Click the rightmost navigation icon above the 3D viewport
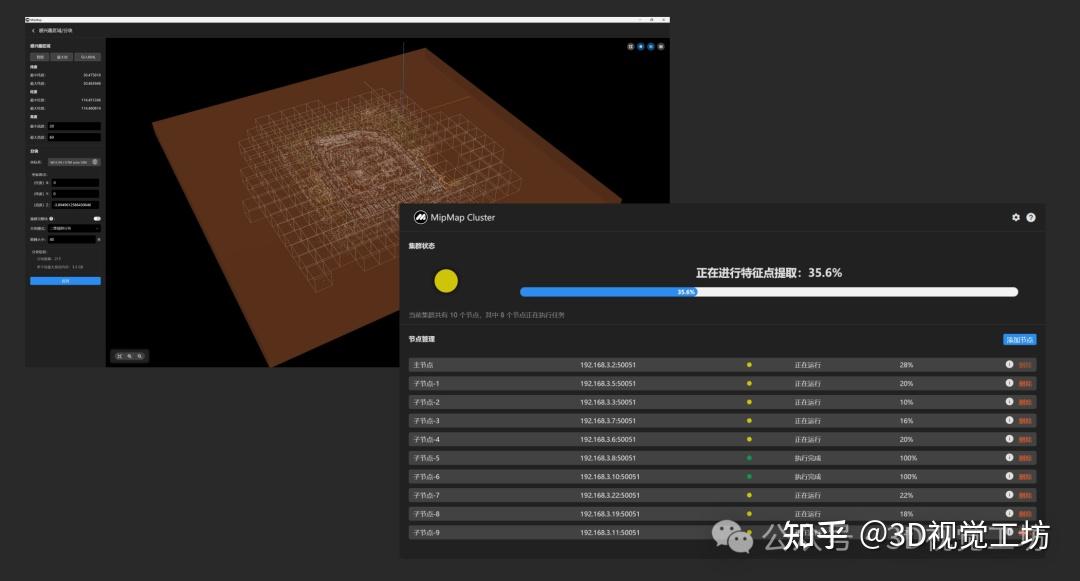Screen dimensions: 1080x581 (x=661, y=46)
